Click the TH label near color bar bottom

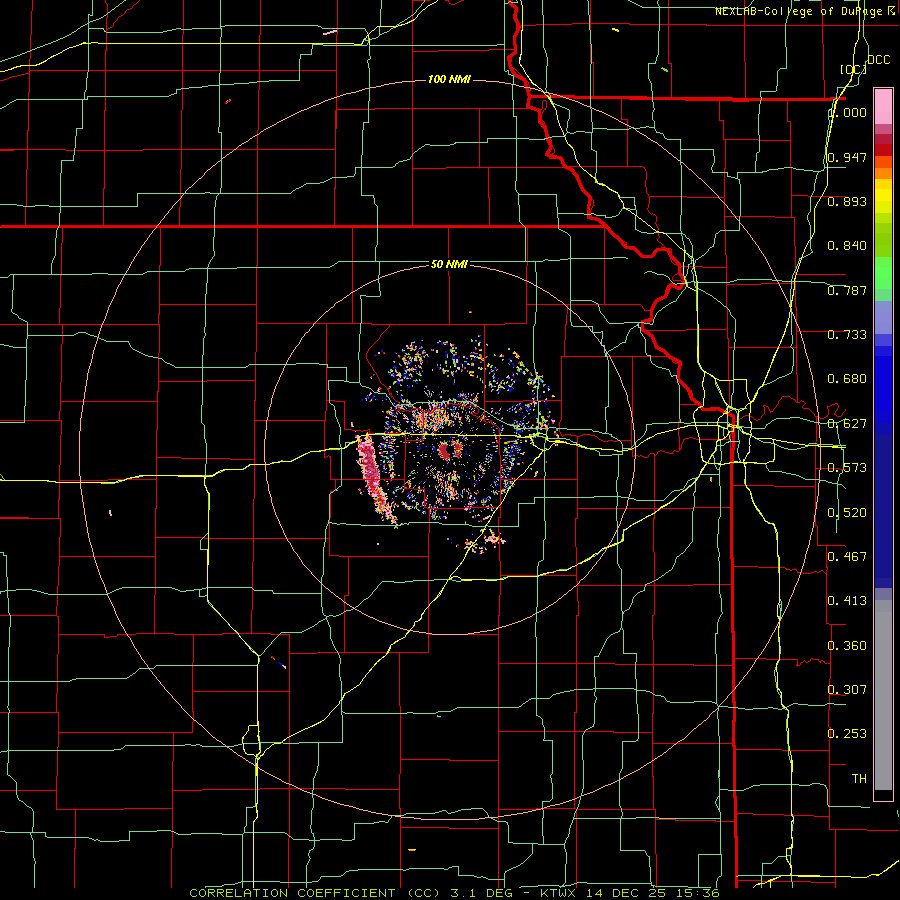859,779
